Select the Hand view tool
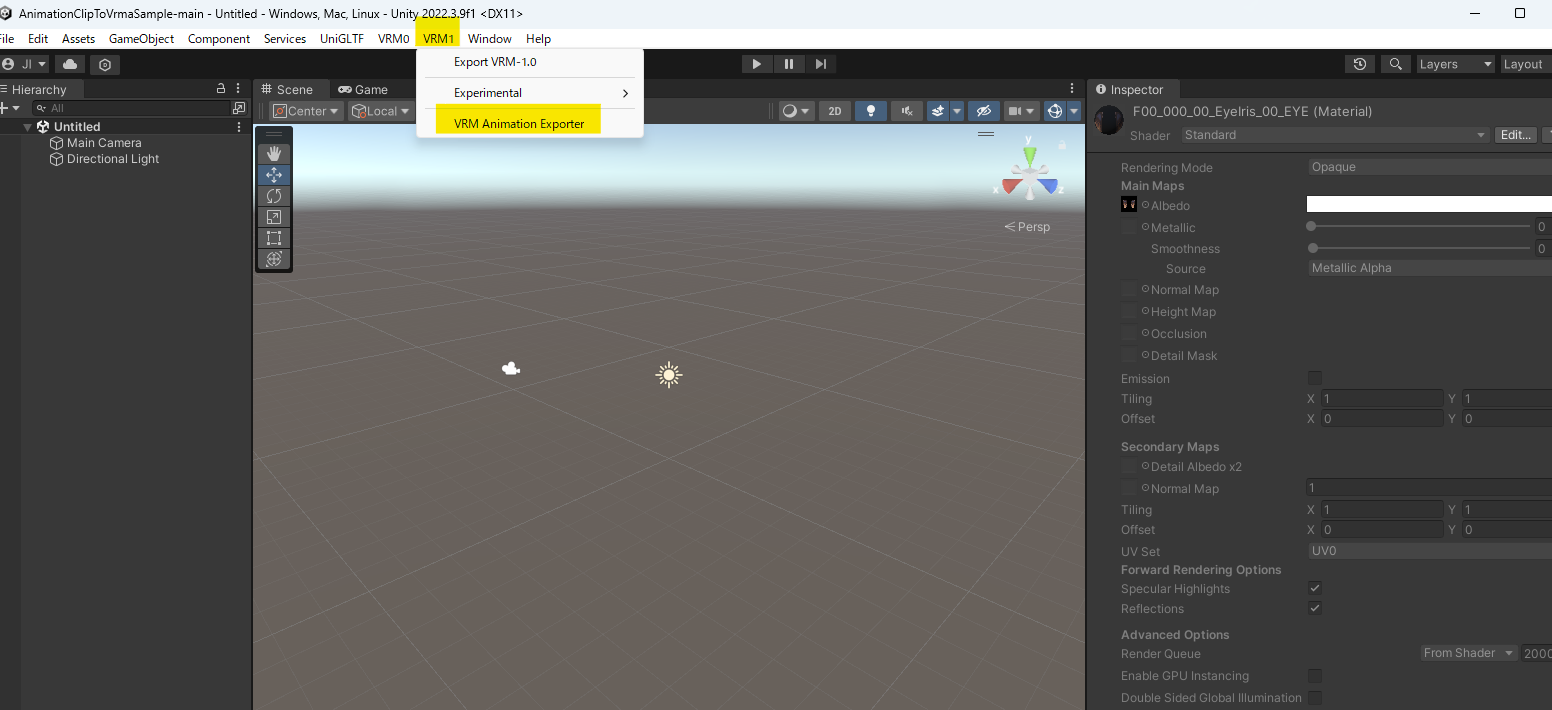Viewport: 1552px width, 710px height. pos(273,153)
